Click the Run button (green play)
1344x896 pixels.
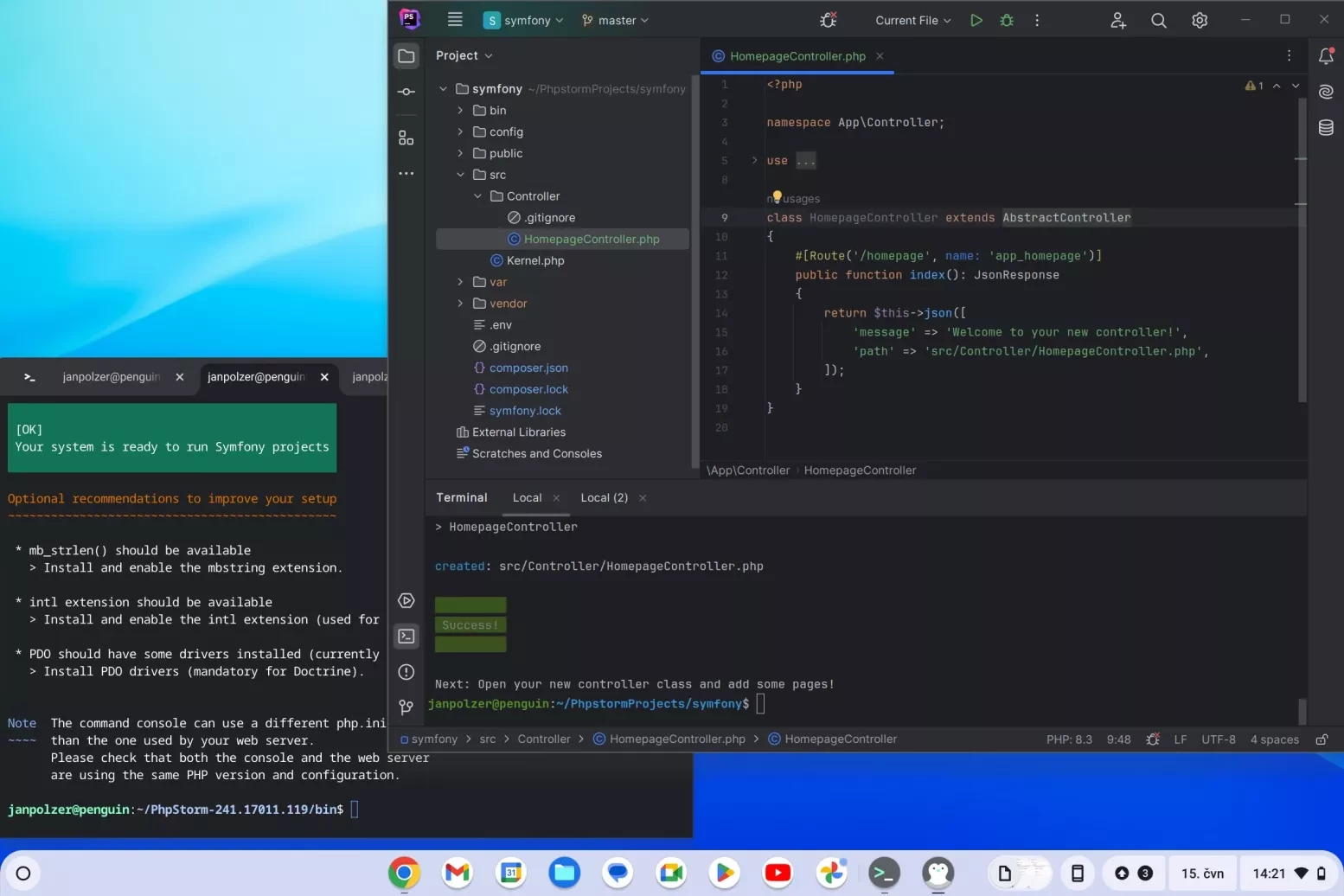point(976,20)
